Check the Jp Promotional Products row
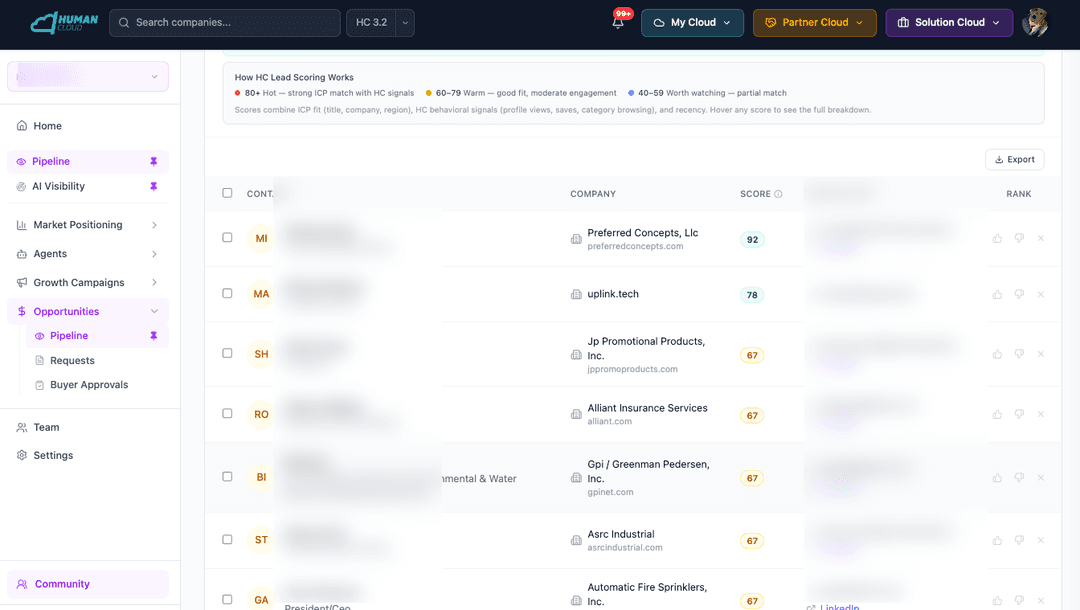 (227, 353)
